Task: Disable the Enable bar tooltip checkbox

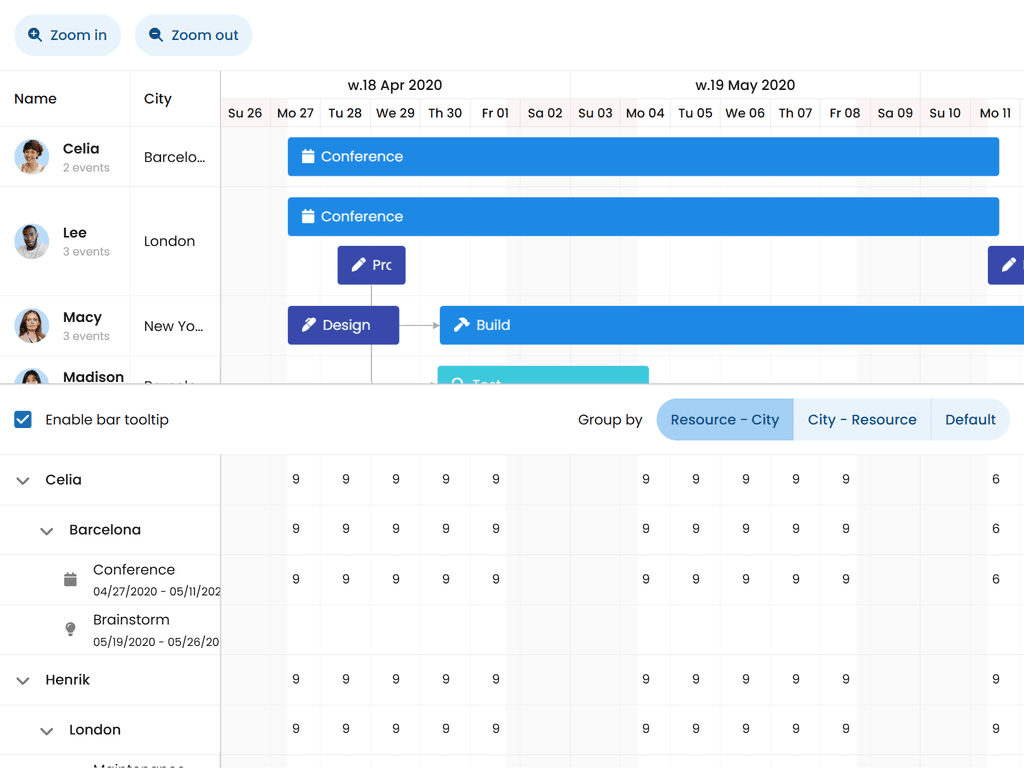Action: [x=23, y=420]
